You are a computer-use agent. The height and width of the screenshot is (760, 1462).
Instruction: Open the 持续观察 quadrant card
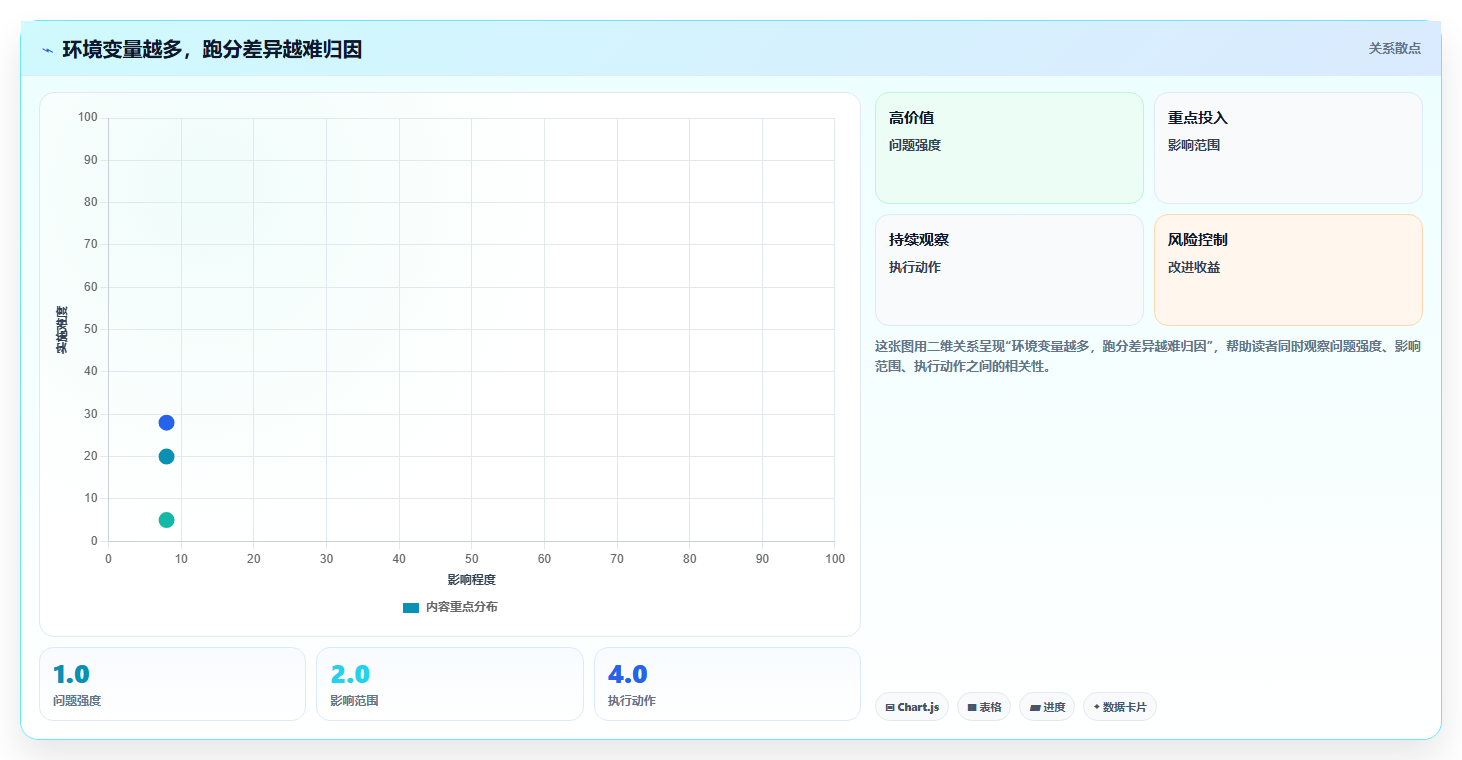1009,270
